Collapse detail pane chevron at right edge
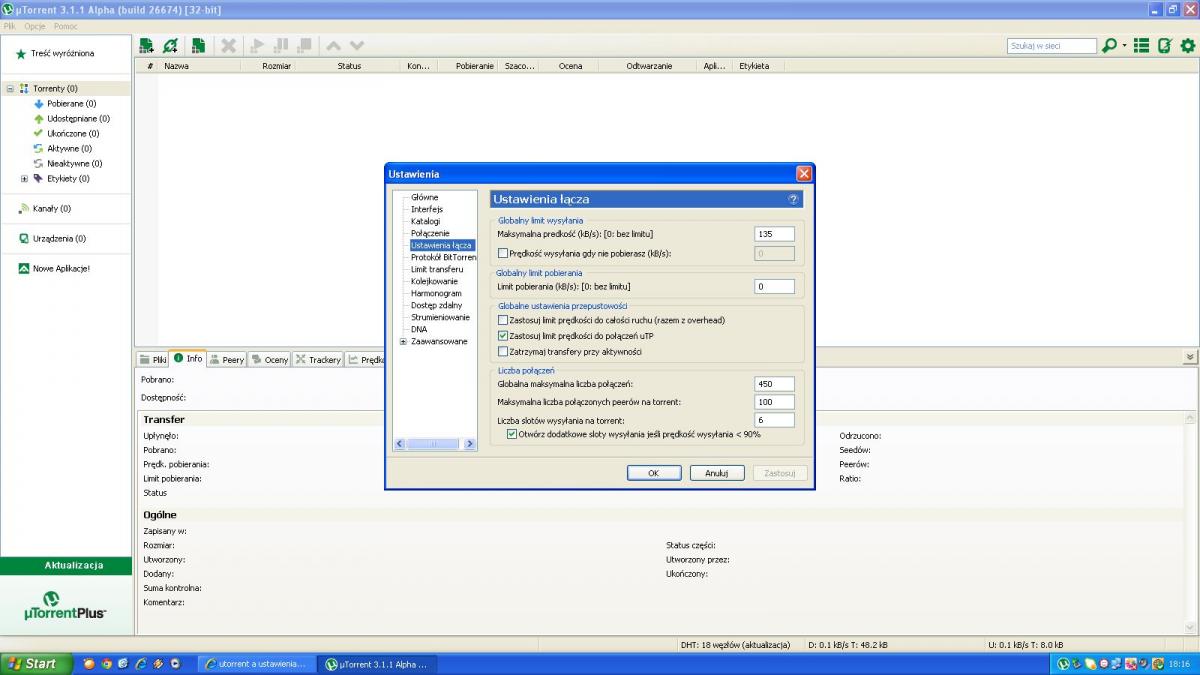This screenshot has height=675, width=1200. point(1189,357)
